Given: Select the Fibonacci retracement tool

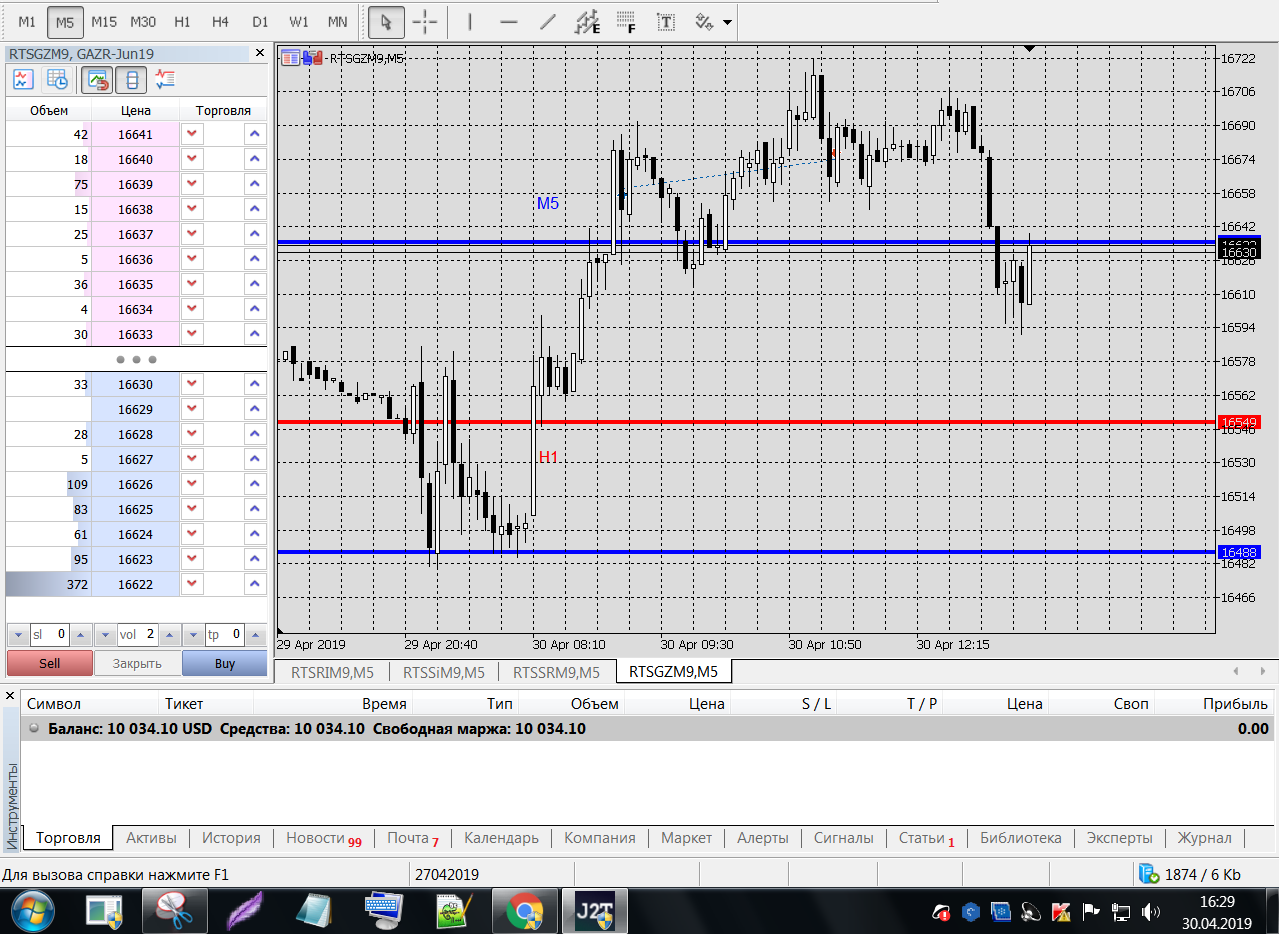Looking at the screenshot, I should point(626,21).
